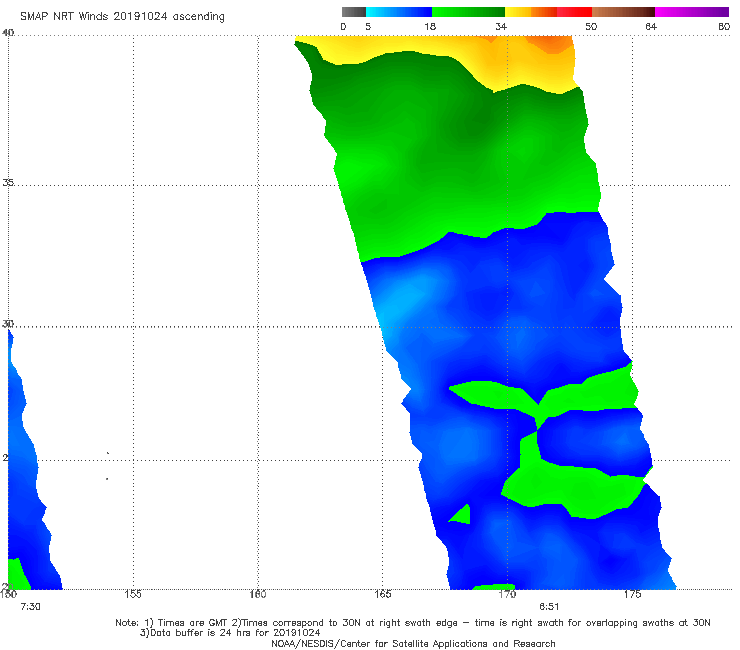Viewport: 740px width, 650px height.
Task: Click the brown segment of the color bar
Action: click(623, 12)
